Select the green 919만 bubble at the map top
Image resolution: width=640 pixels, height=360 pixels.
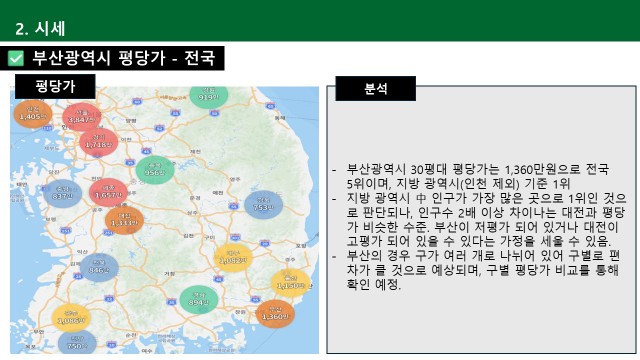coord(209,96)
